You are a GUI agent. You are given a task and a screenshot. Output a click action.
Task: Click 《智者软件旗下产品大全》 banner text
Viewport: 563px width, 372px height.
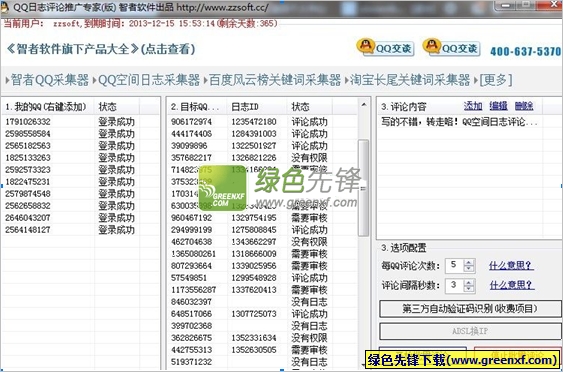pos(101,49)
